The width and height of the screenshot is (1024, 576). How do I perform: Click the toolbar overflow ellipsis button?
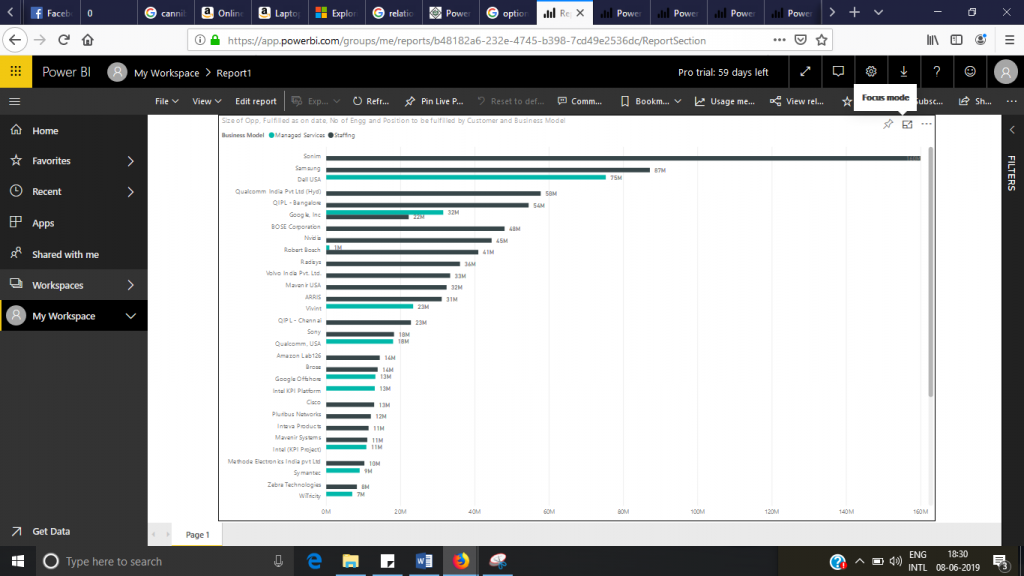coord(1011,101)
